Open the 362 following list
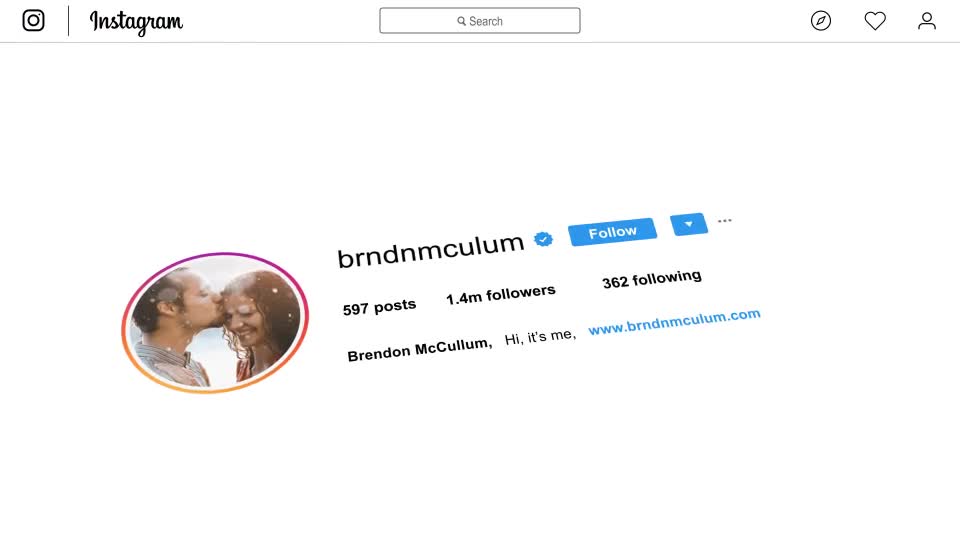 point(651,279)
